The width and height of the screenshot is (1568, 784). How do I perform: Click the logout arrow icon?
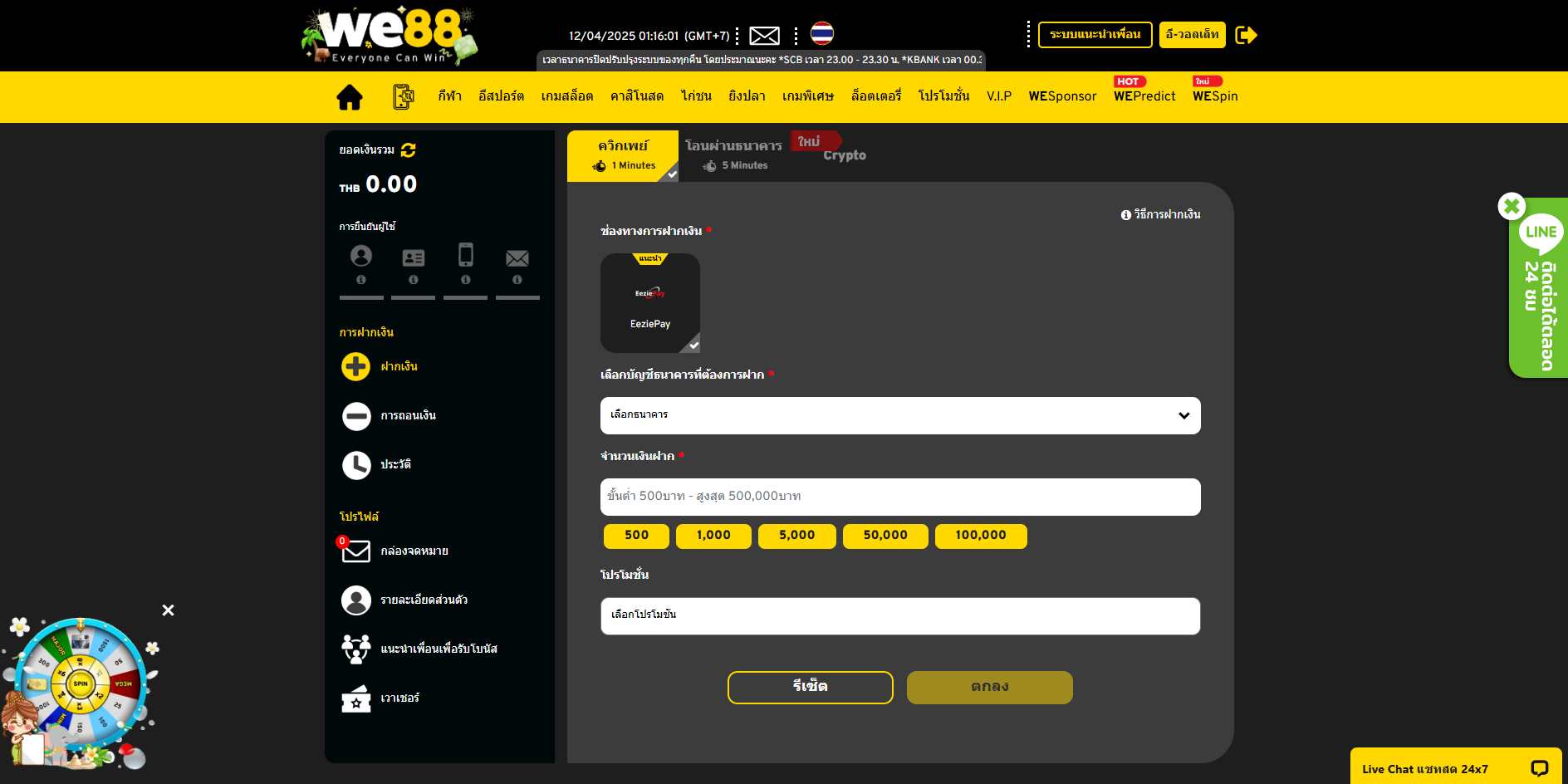tap(1246, 35)
